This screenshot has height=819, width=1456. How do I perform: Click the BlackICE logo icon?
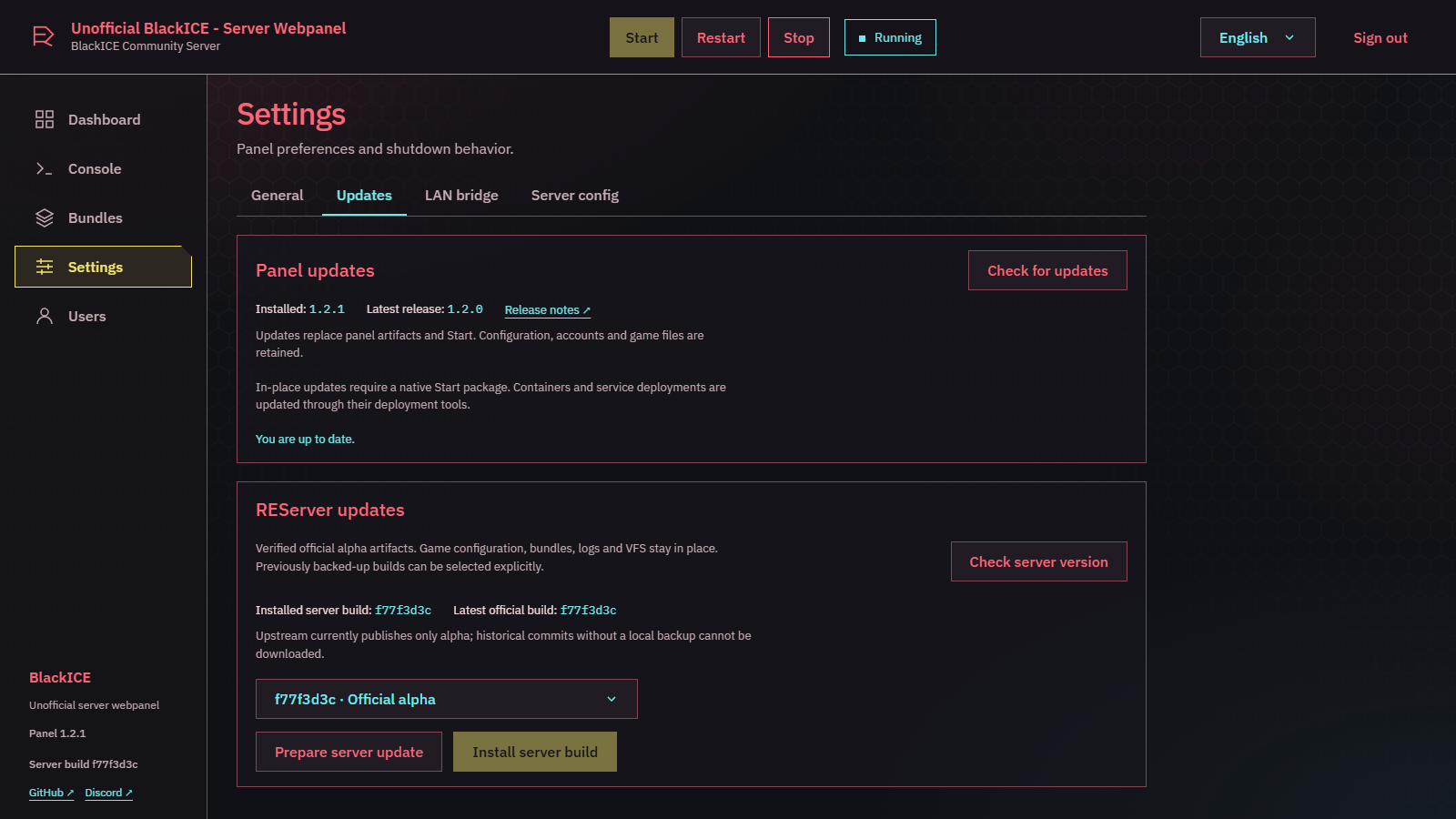click(x=43, y=36)
